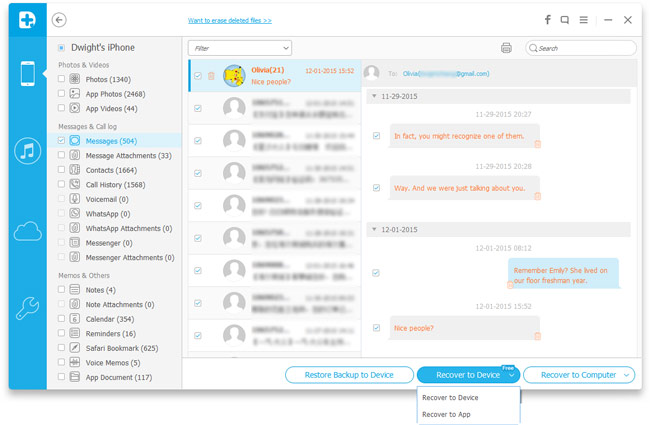
Task: Choose Recover to Device menu option
Action: pyautogui.click(x=450, y=397)
